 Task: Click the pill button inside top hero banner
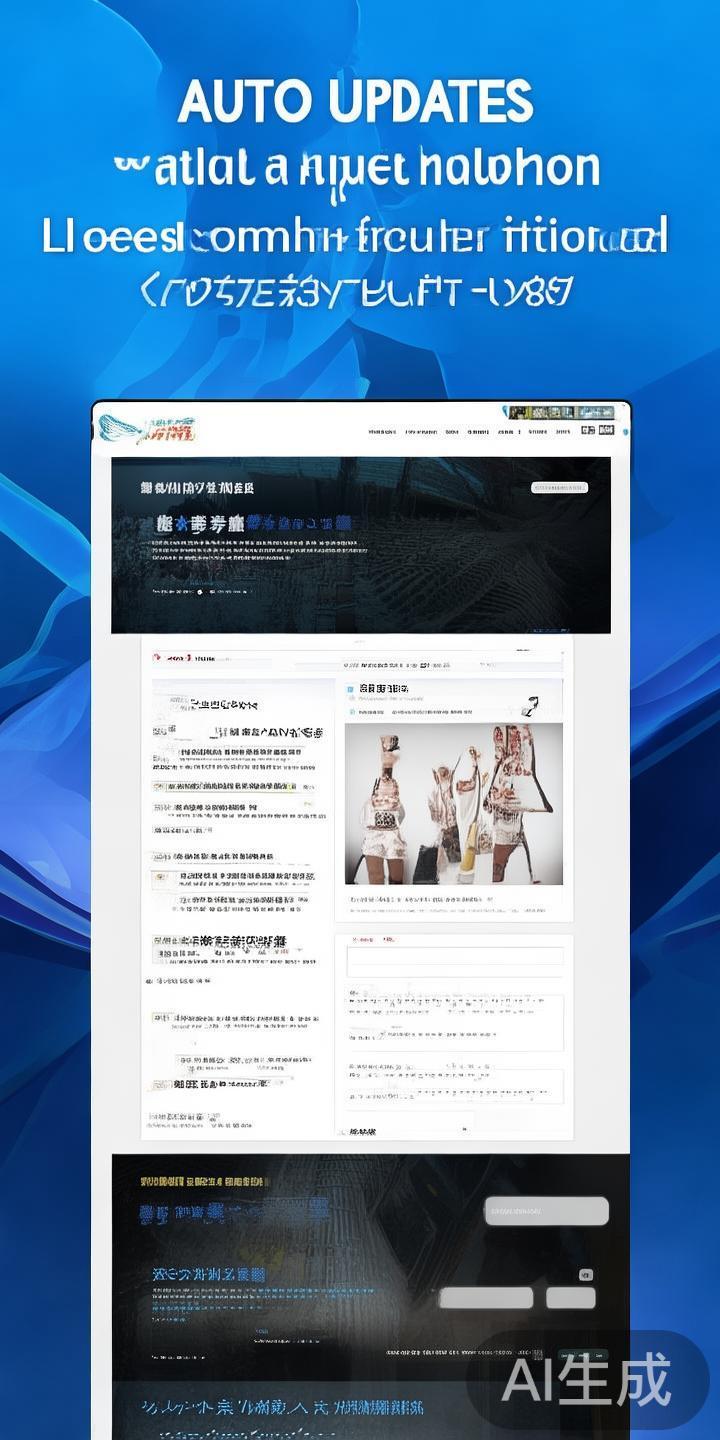559,488
